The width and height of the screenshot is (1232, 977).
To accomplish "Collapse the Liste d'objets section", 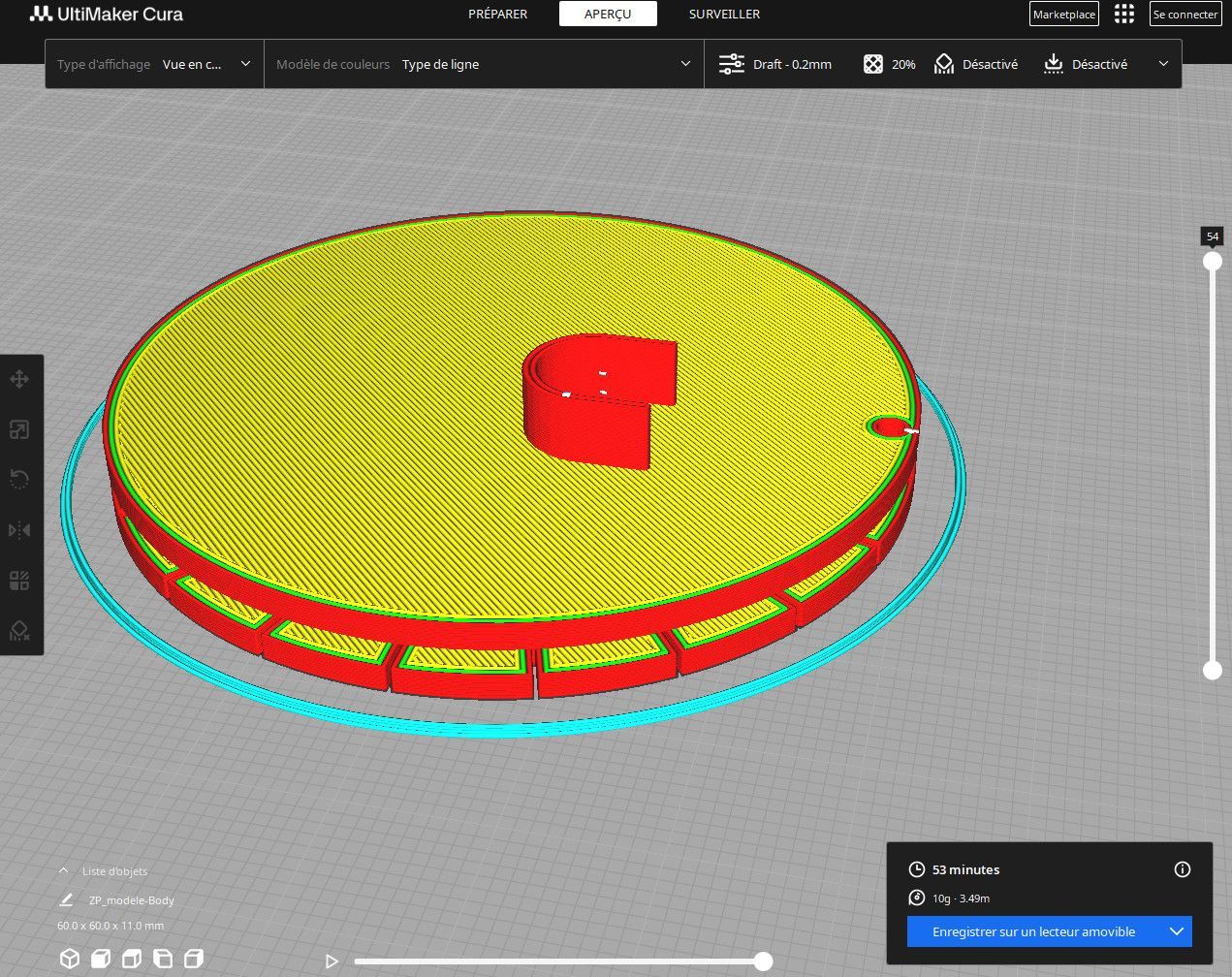I will click(x=64, y=871).
